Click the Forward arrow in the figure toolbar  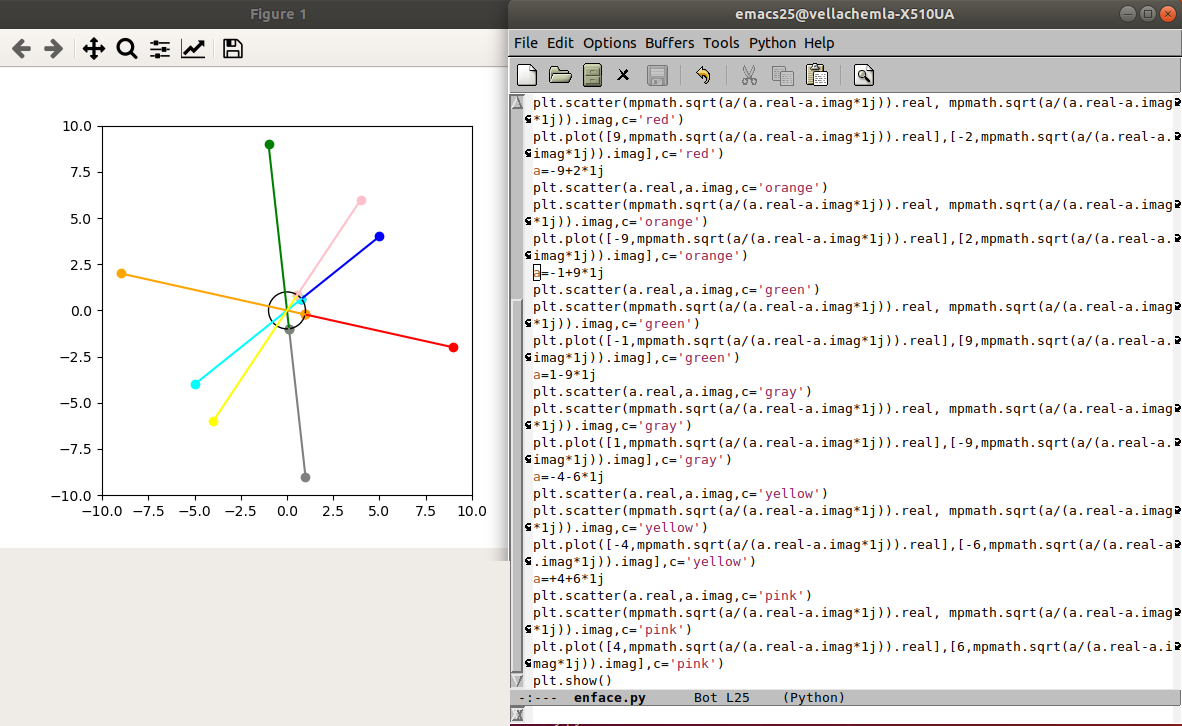tap(54, 49)
